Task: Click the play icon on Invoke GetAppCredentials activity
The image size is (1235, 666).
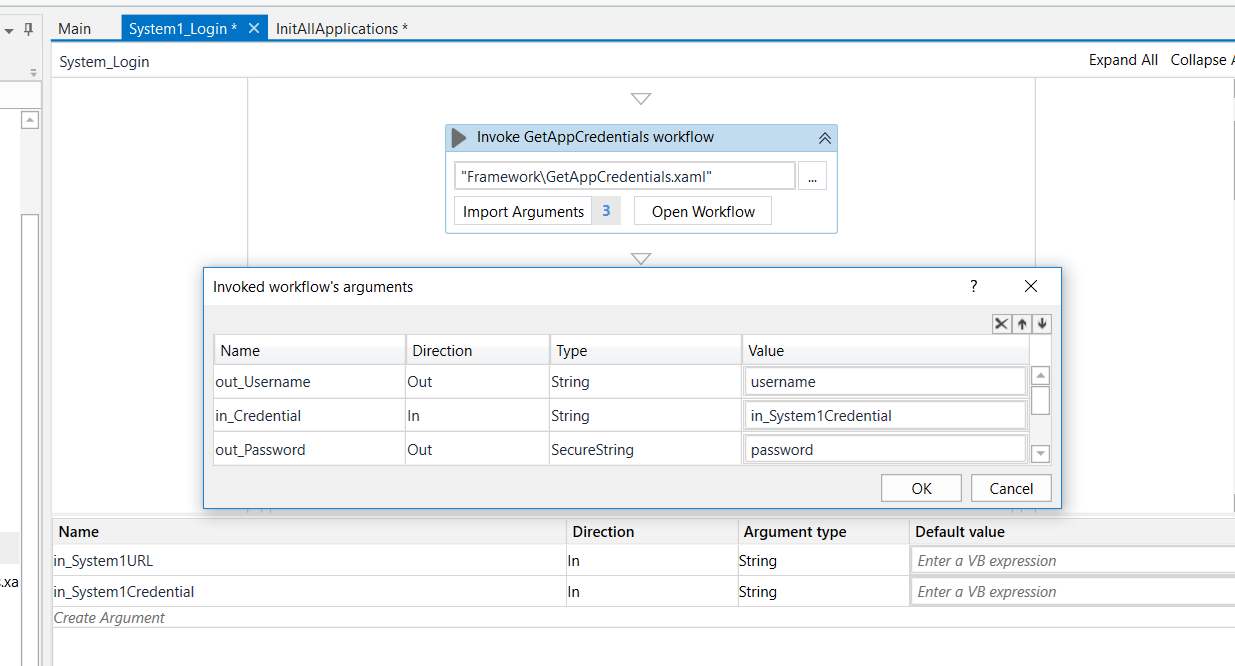Action: [459, 138]
